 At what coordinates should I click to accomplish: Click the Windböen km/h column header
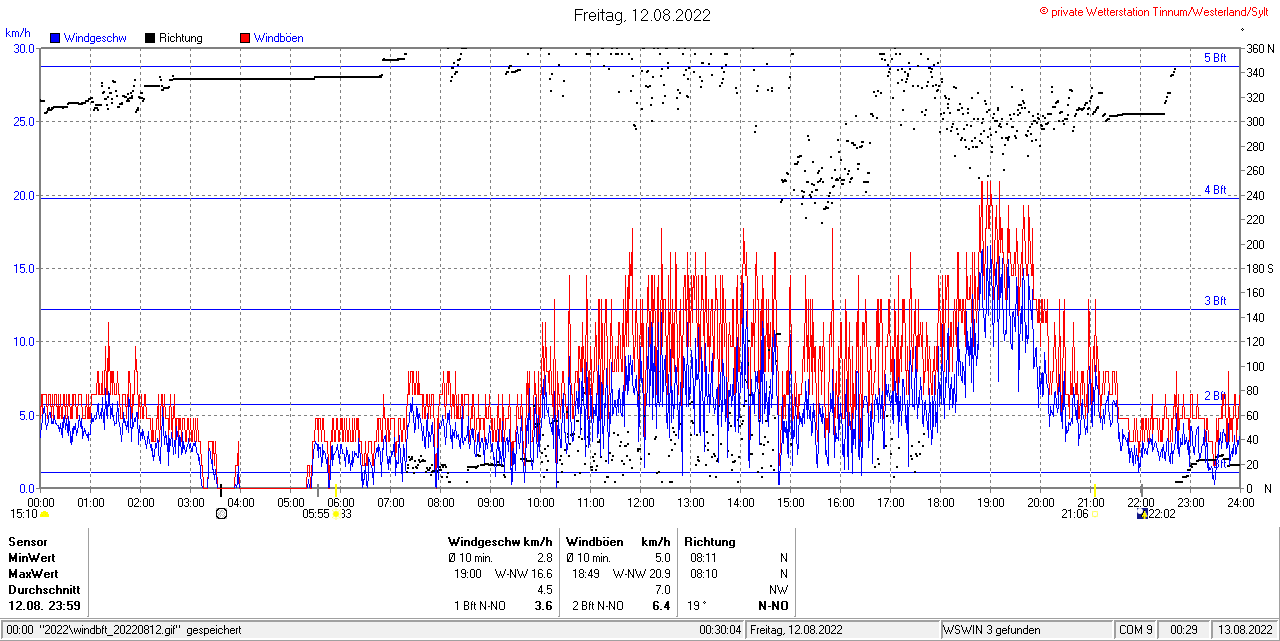pos(617,542)
